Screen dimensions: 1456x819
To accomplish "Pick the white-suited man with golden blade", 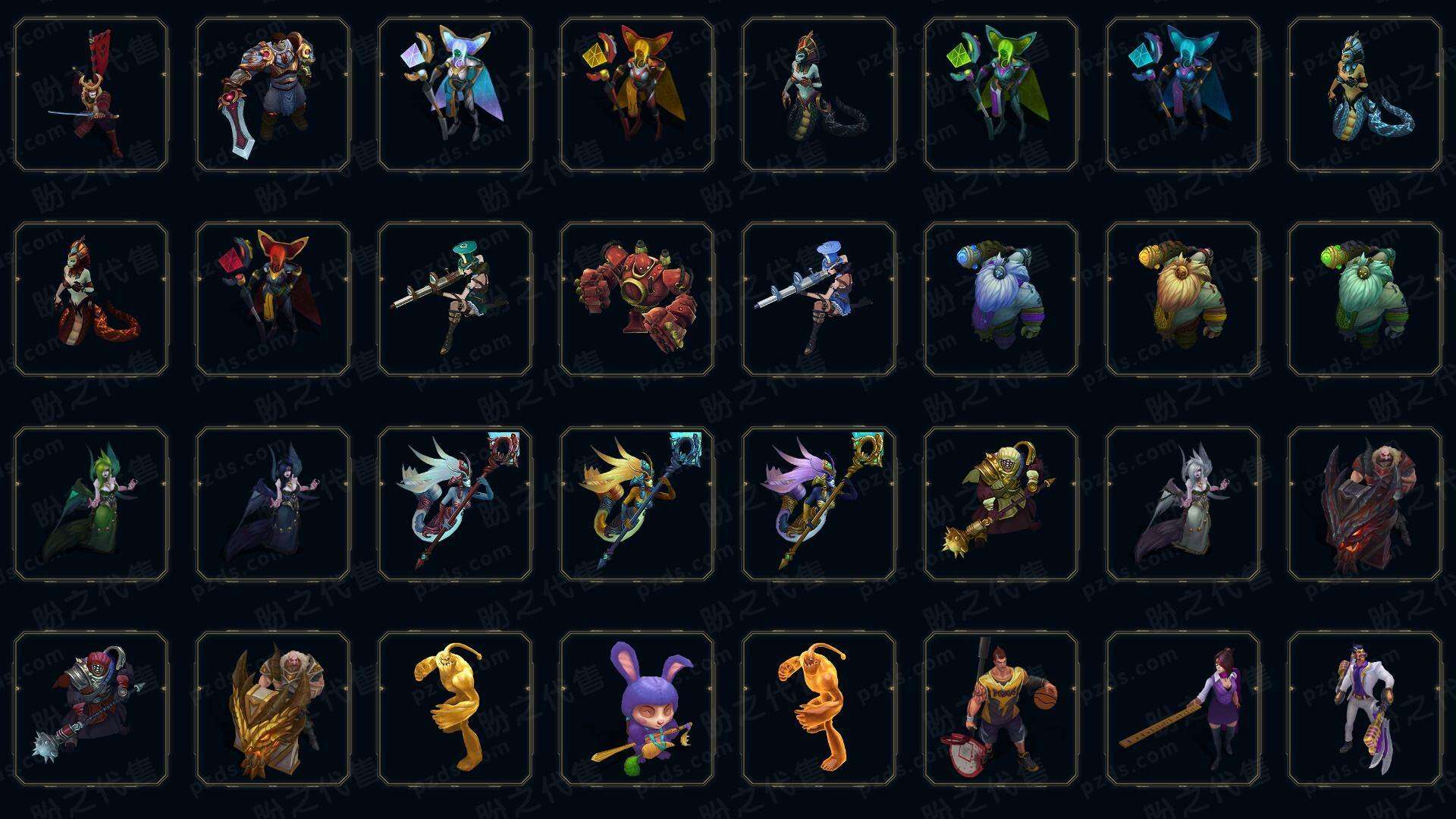I will point(1365,708).
